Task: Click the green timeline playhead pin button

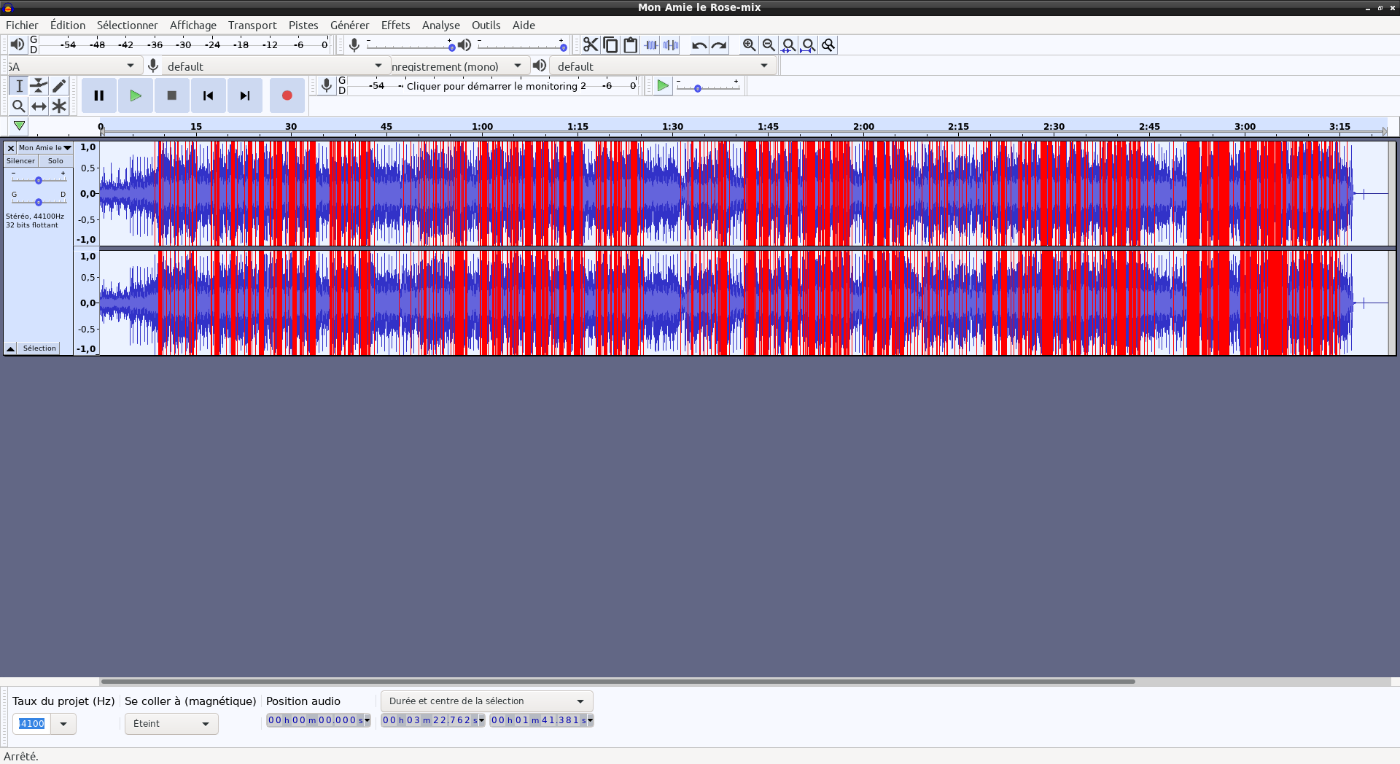Action: pos(19,125)
